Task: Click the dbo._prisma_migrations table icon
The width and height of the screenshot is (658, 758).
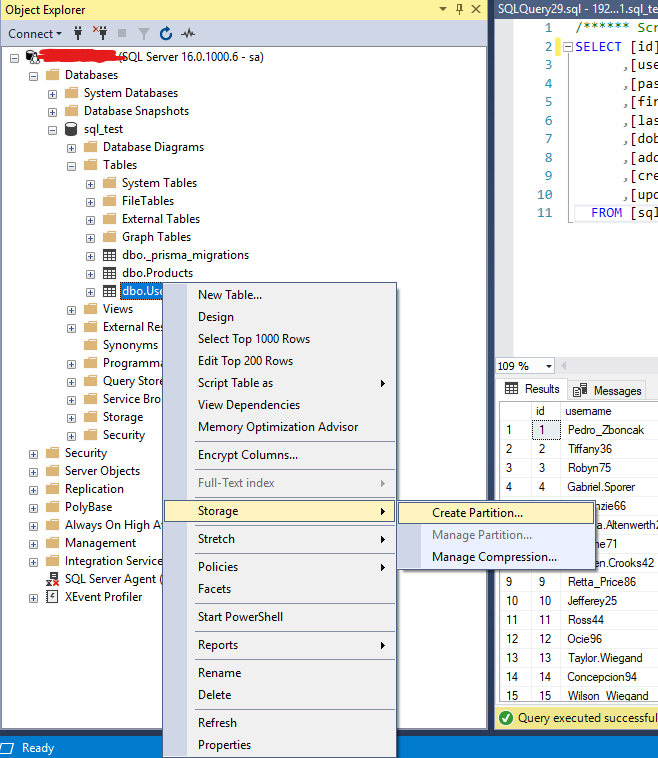Action: 110,255
